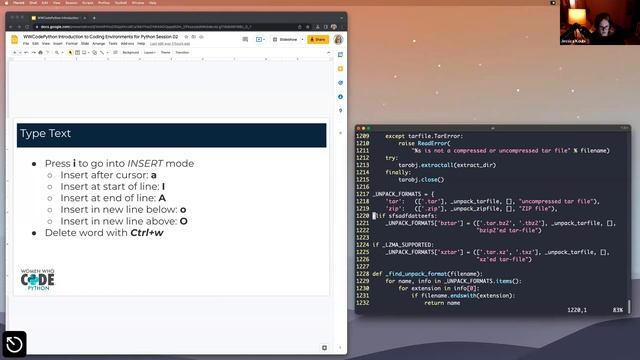Click the Background toolbar button
Image resolution: width=640 pixels, height=360 pixels.
[x=131, y=53]
